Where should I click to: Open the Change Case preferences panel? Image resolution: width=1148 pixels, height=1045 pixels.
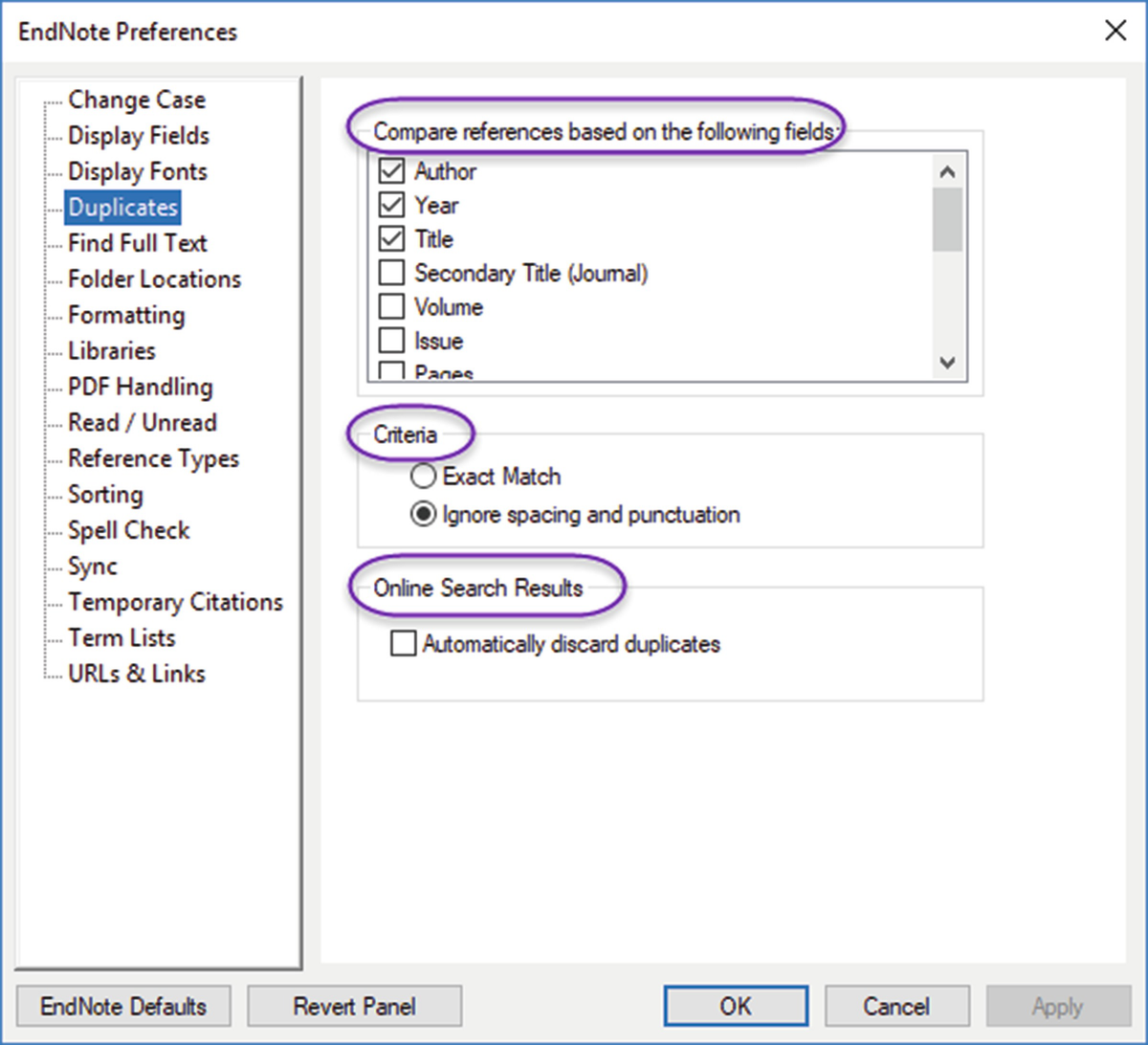click(136, 100)
